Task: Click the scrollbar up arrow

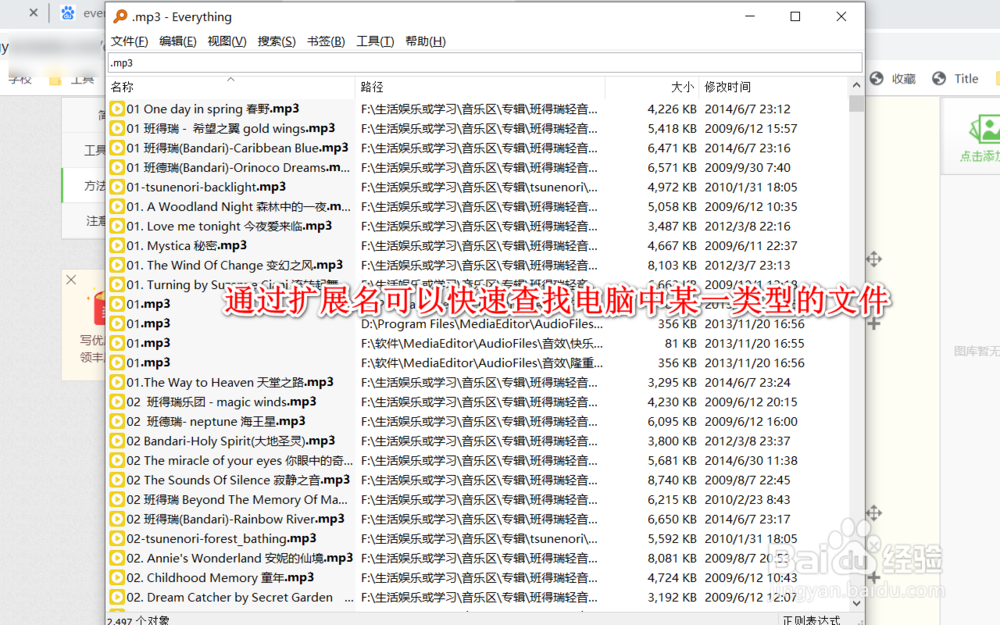Action: [x=857, y=85]
